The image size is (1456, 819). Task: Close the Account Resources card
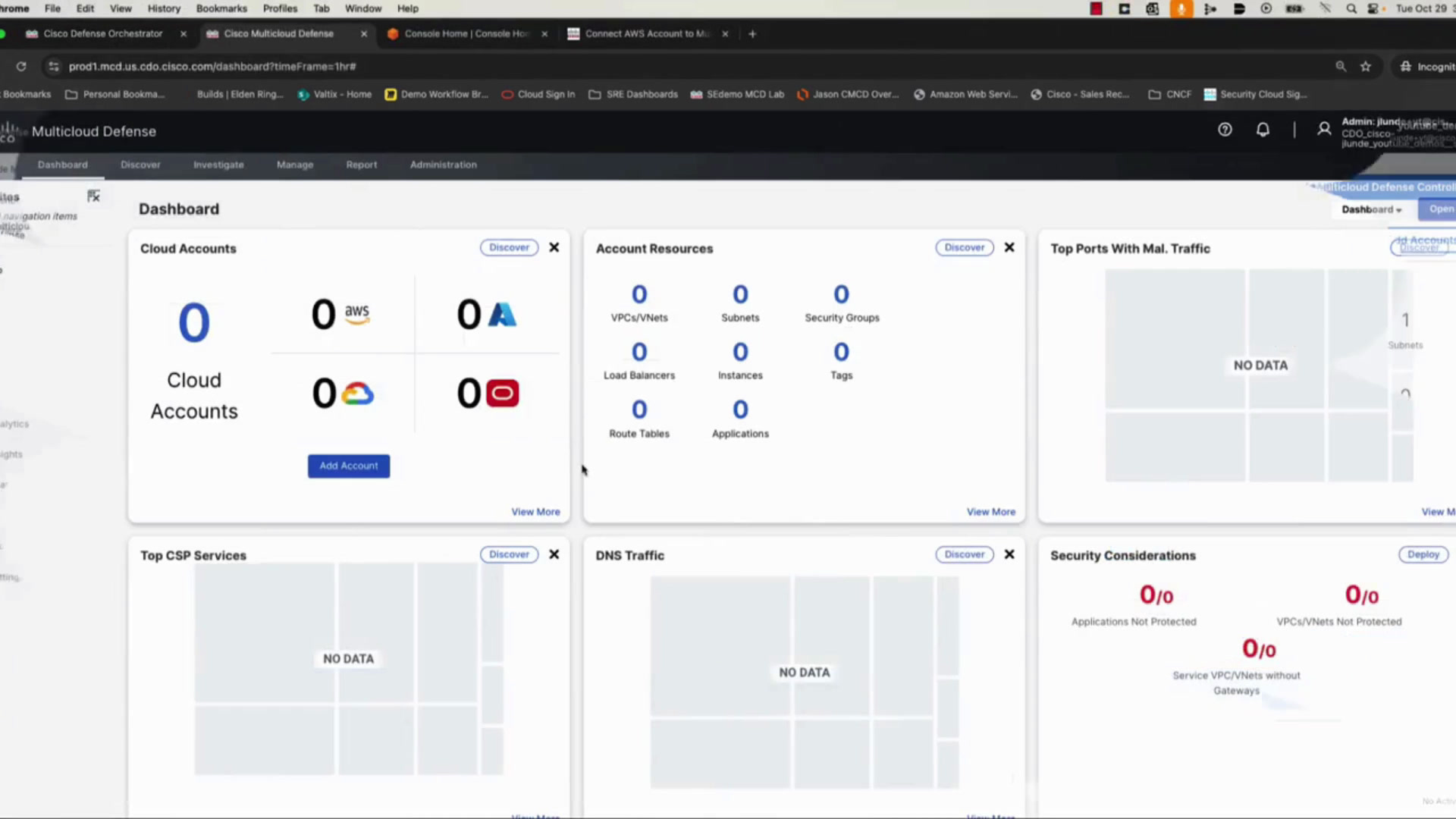click(x=1009, y=247)
